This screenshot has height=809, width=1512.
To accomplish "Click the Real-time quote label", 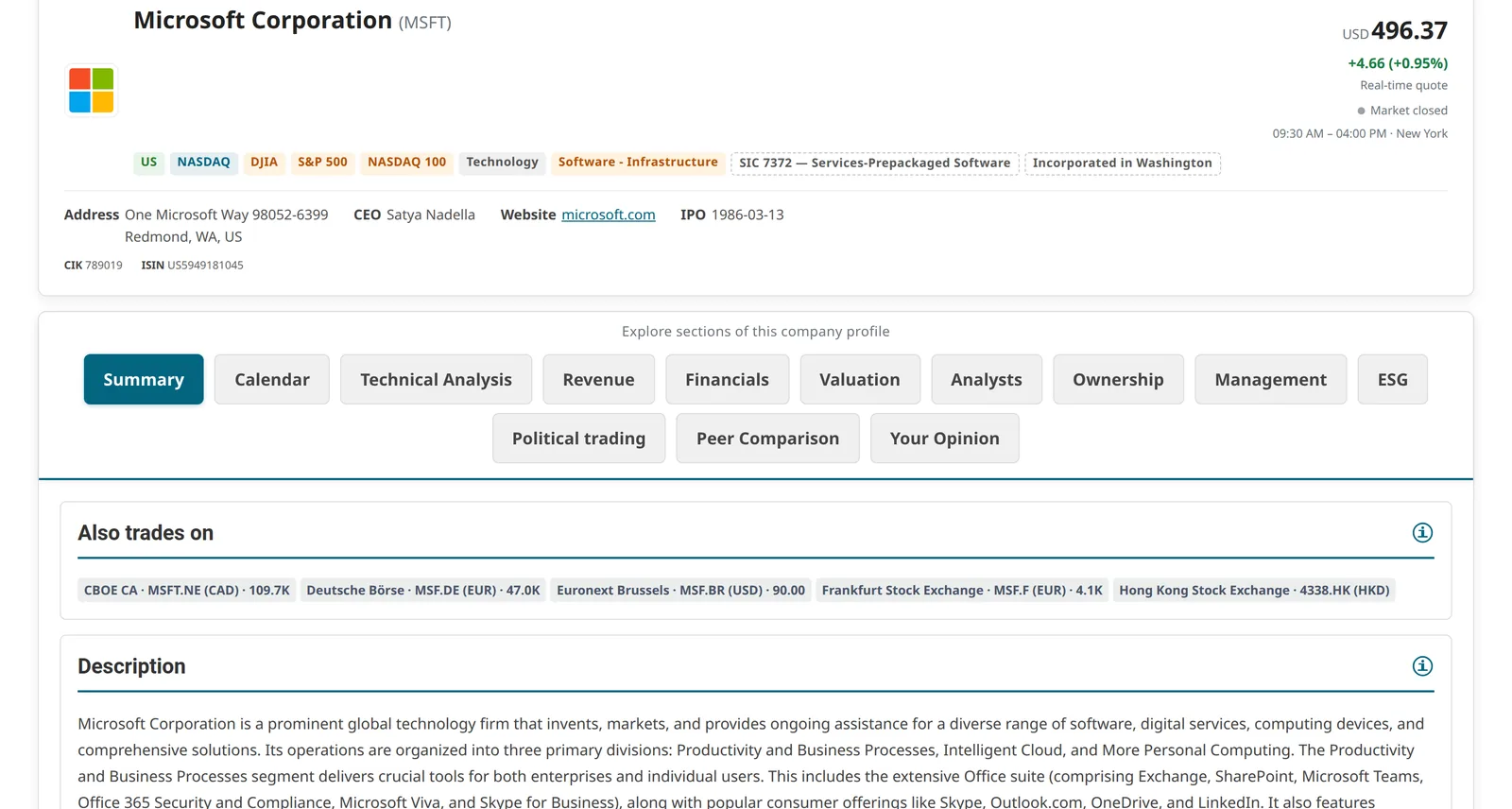I will [1403, 85].
